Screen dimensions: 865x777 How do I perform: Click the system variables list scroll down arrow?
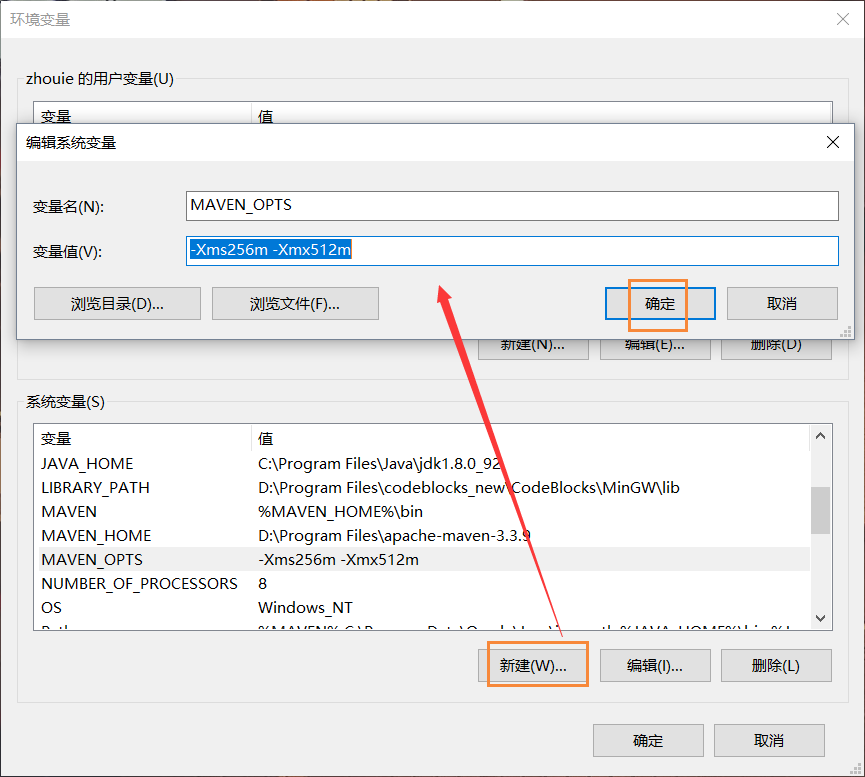pyautogui.click(x=820, y=618)
